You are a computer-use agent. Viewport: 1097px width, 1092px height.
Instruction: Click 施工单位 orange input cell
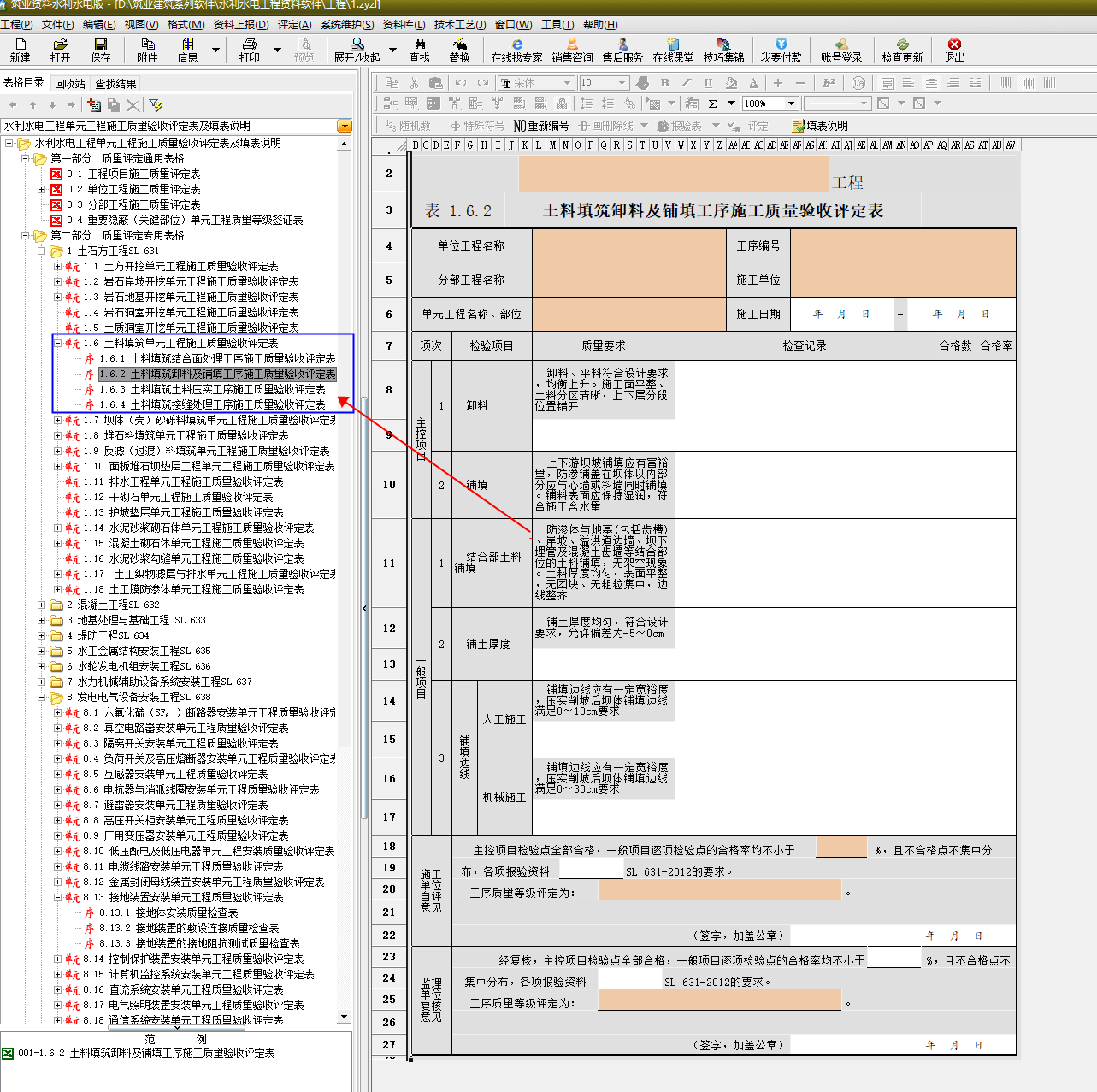tap(903, 280)
